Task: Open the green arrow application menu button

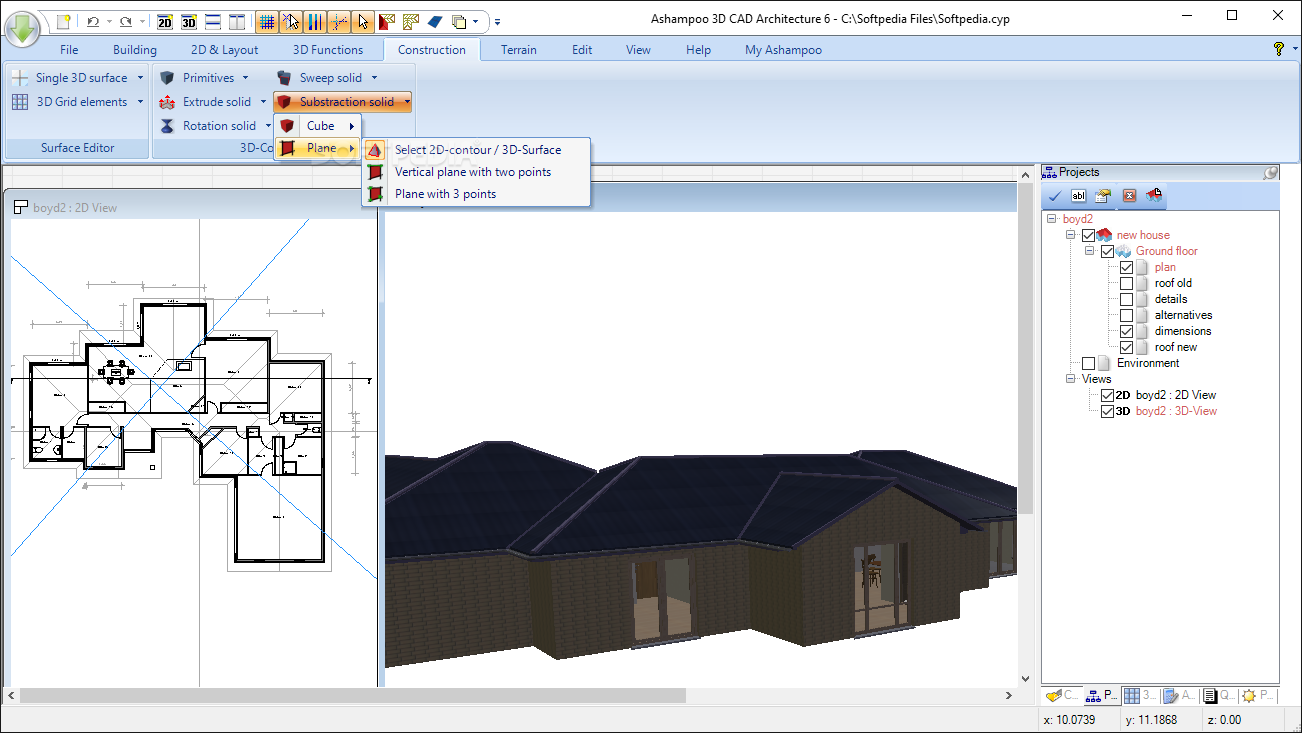Action: tap(23, 27)
